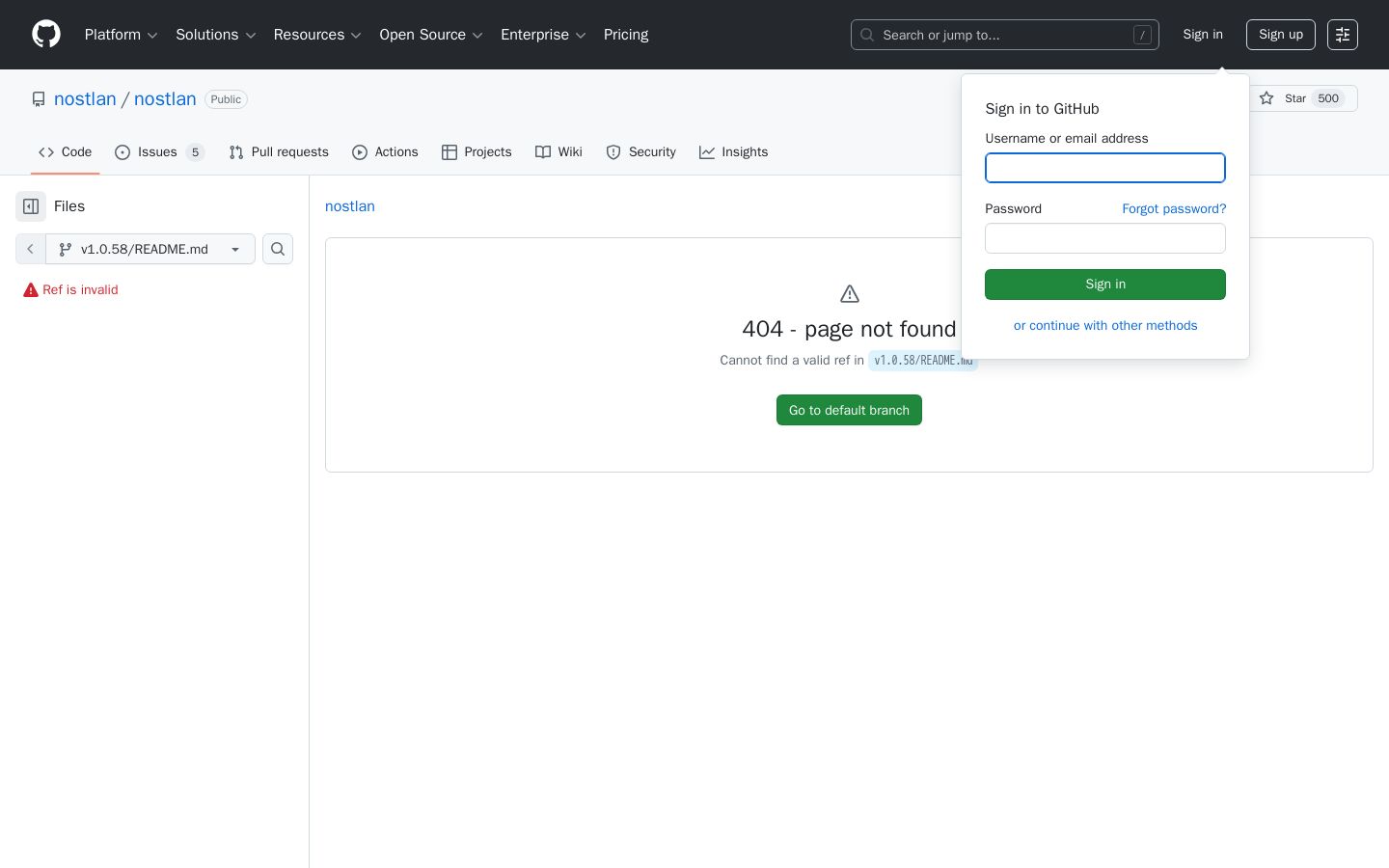Click the green Sign in button

pyautogui.click(x=1105, y=285)
